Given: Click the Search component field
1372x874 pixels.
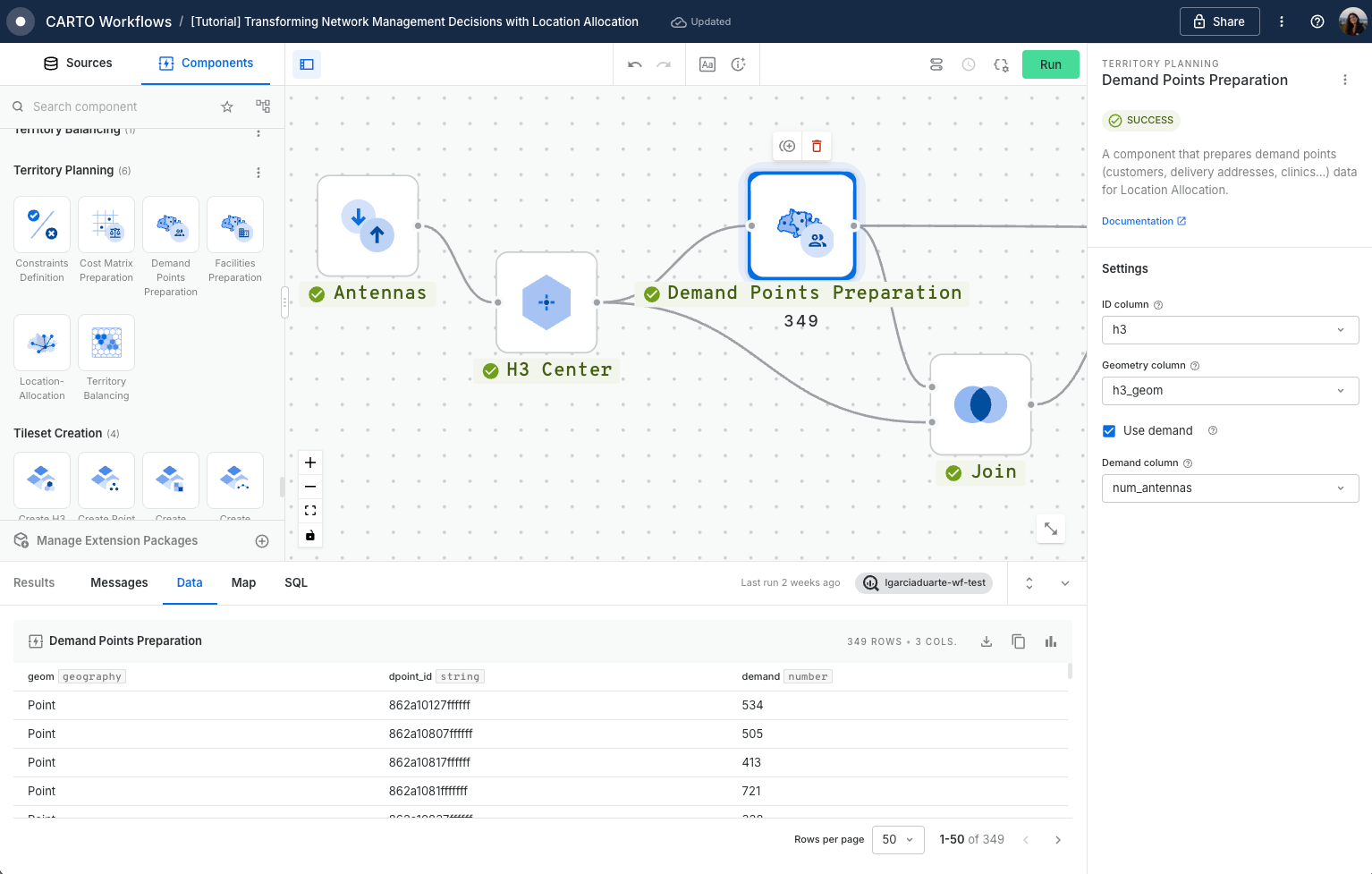Looking at the screenshot, I should click(116, 106).
